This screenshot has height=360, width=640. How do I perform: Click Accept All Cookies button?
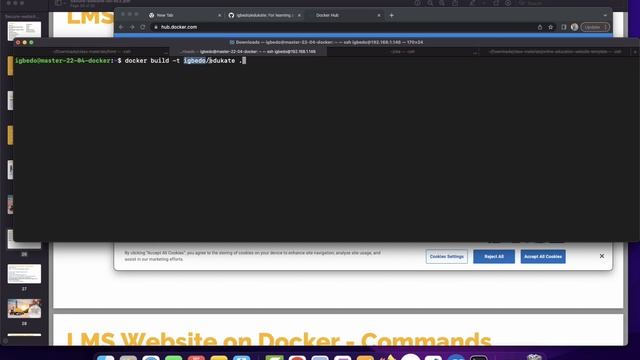click(543, 257)
